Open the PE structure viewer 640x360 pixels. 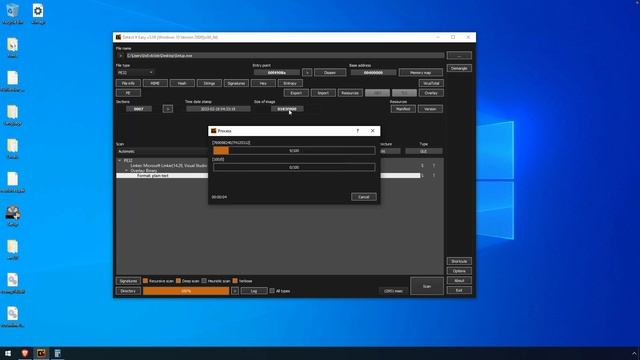click(128, 93)
